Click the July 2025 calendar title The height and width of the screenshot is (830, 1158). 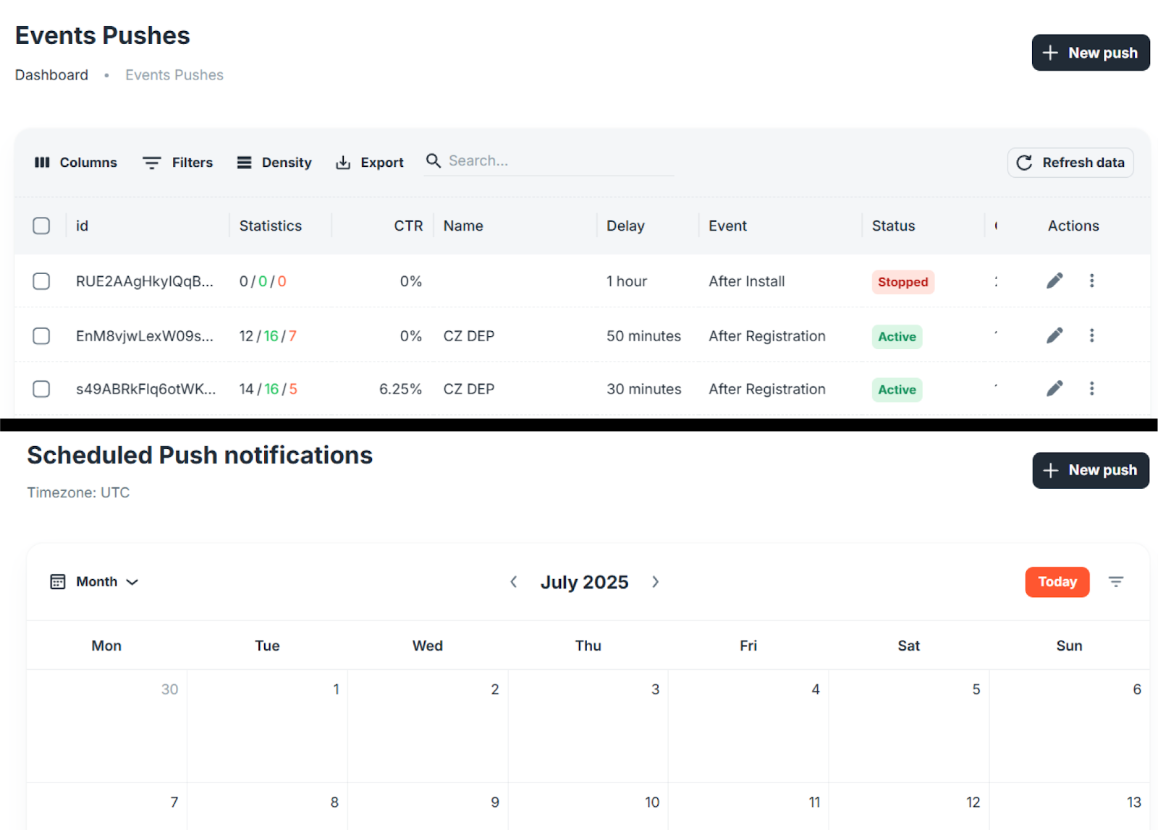click(584, 582)
